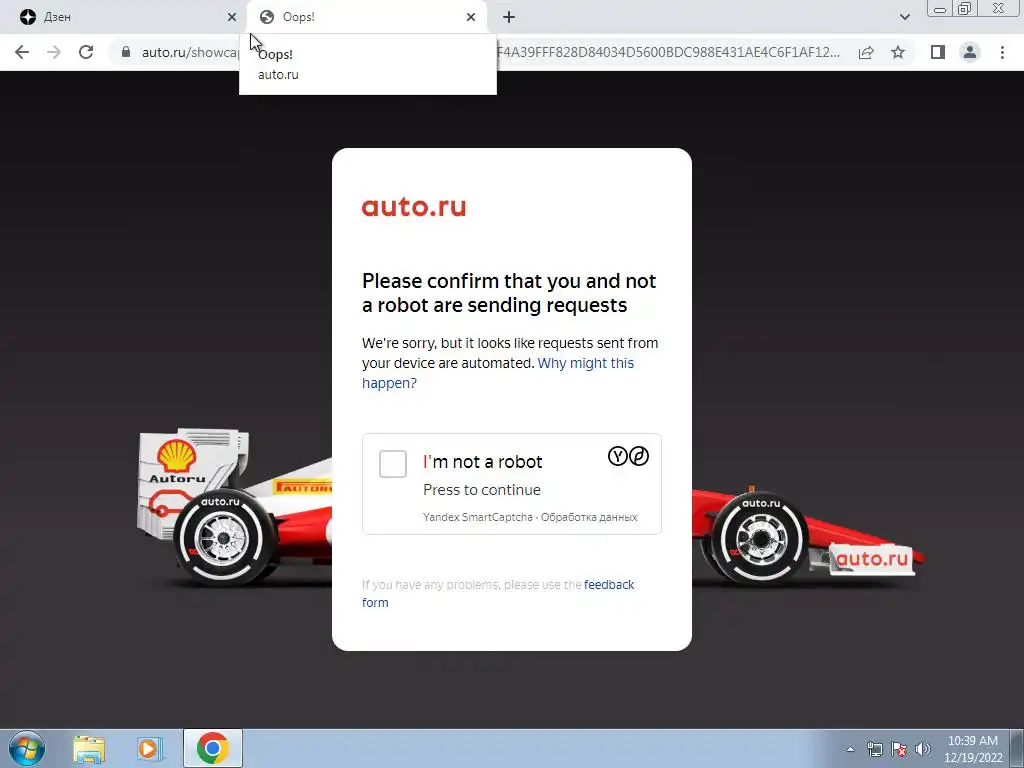Click the volume speaker tray icon
This screenshot has width=1024, height=768.
point(923,749)
